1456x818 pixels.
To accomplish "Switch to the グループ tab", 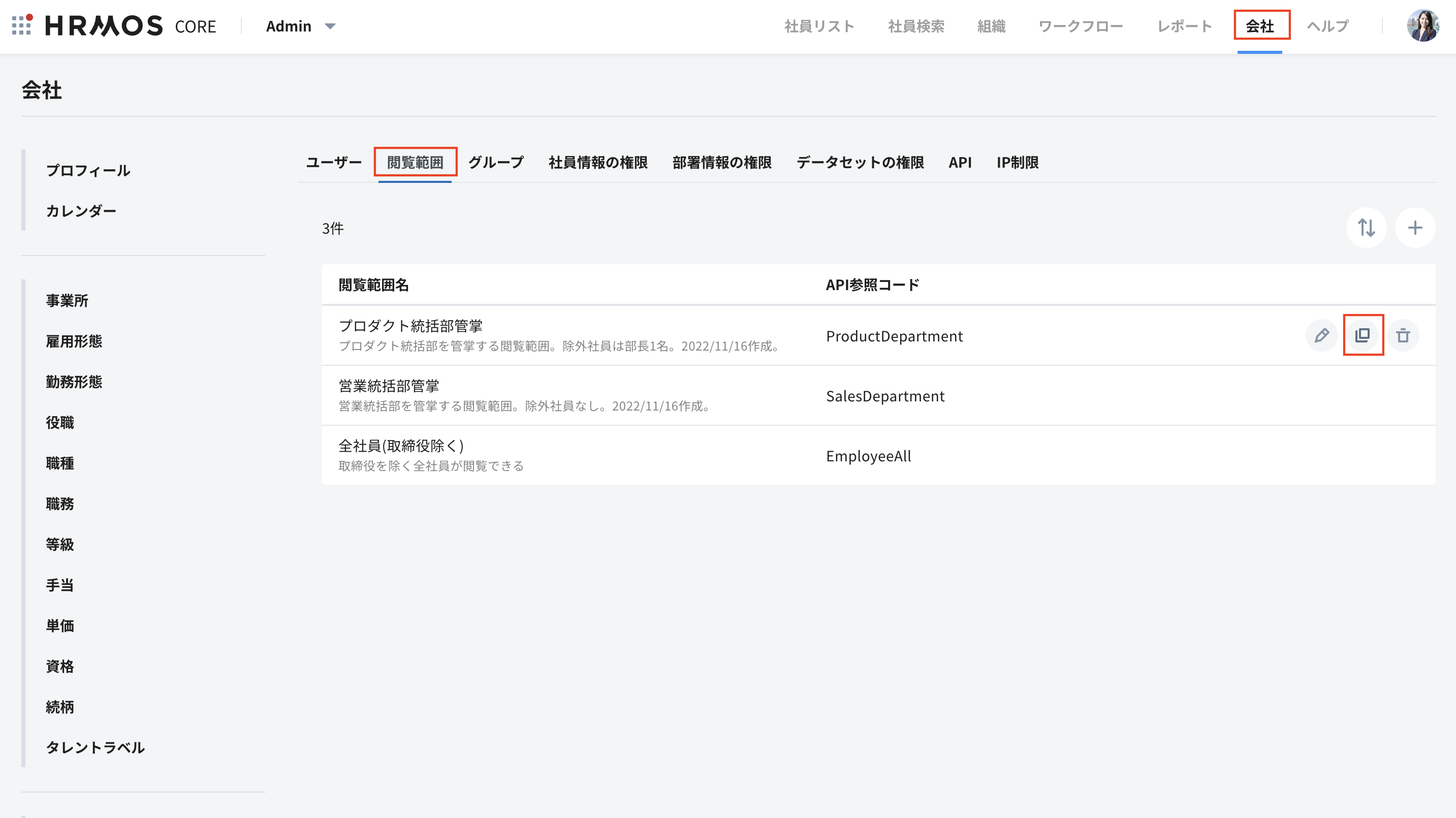I will click(x=496, y=162).
